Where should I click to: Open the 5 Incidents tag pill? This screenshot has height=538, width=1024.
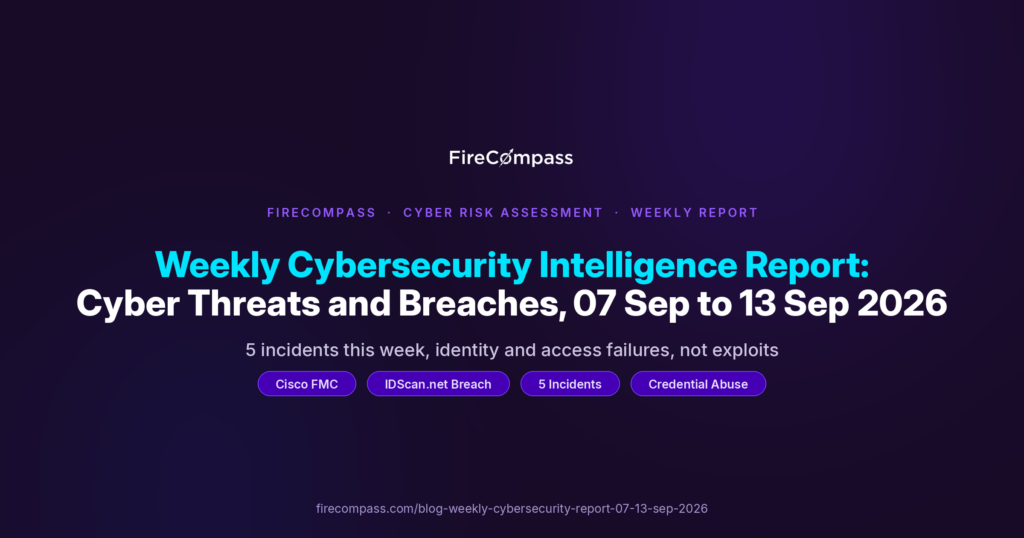tap(570, 384)
